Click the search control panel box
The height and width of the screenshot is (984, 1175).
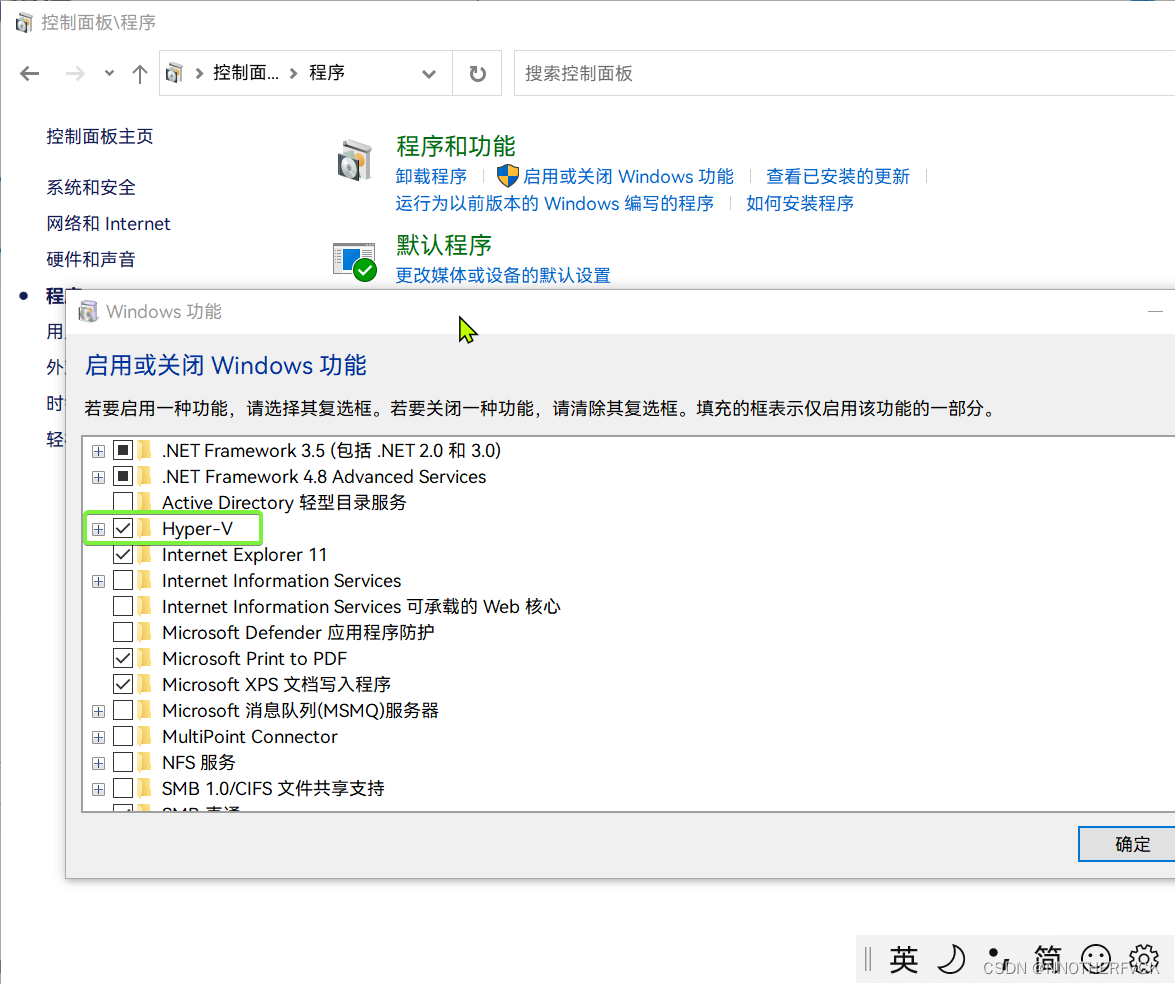pos(845,73)
